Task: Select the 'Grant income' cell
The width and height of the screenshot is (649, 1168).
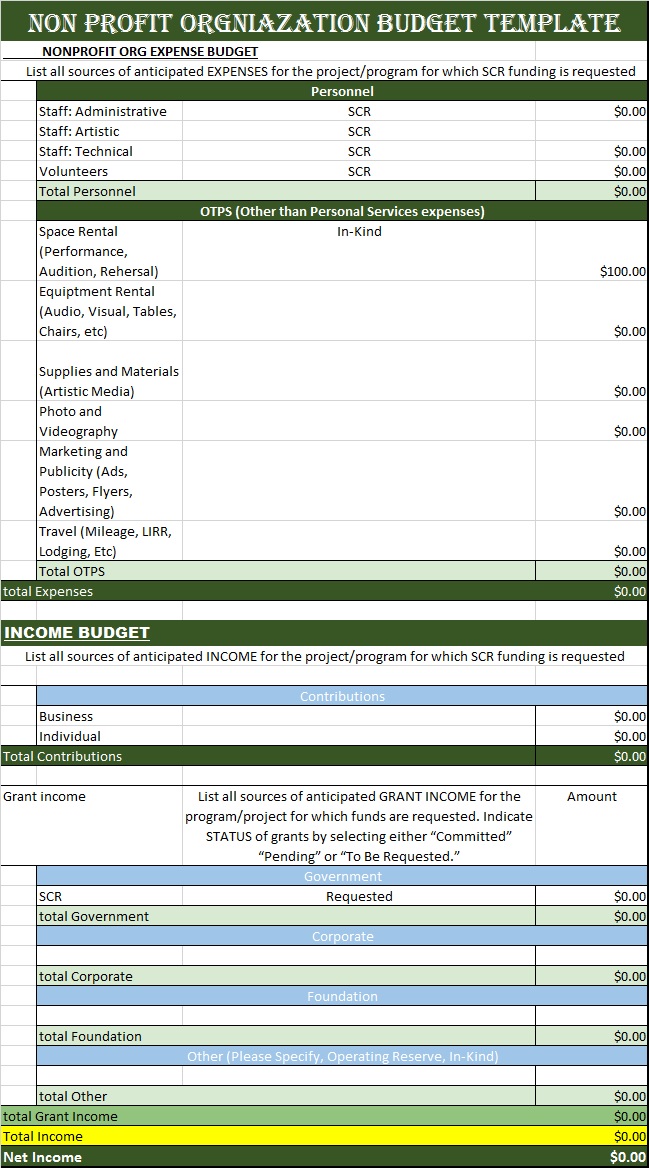Action: [x=92, y=825]
